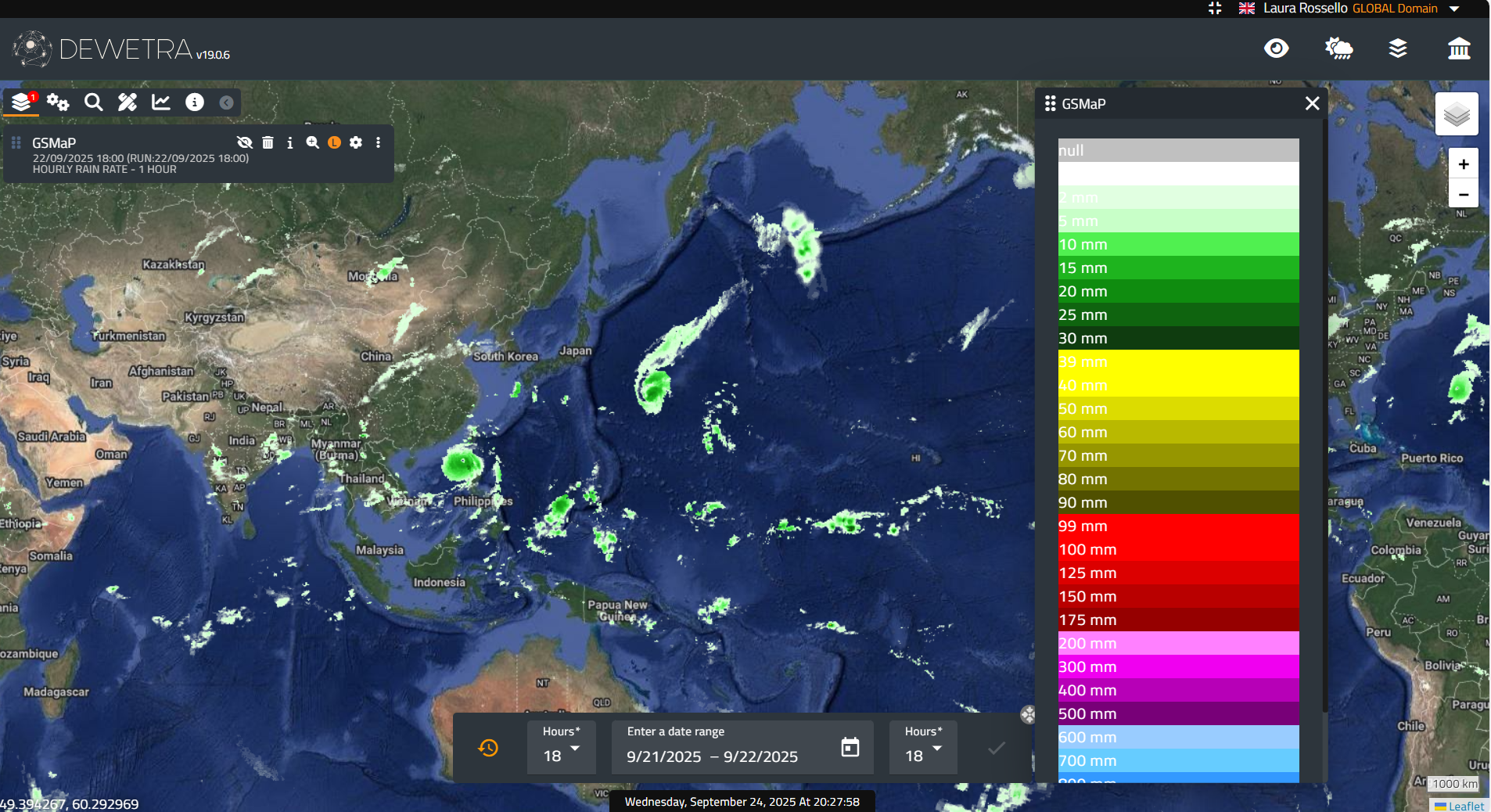This screenshot has height=812, width=1491.
Task: Click the time history reset icon
Action: coord(488,748)
